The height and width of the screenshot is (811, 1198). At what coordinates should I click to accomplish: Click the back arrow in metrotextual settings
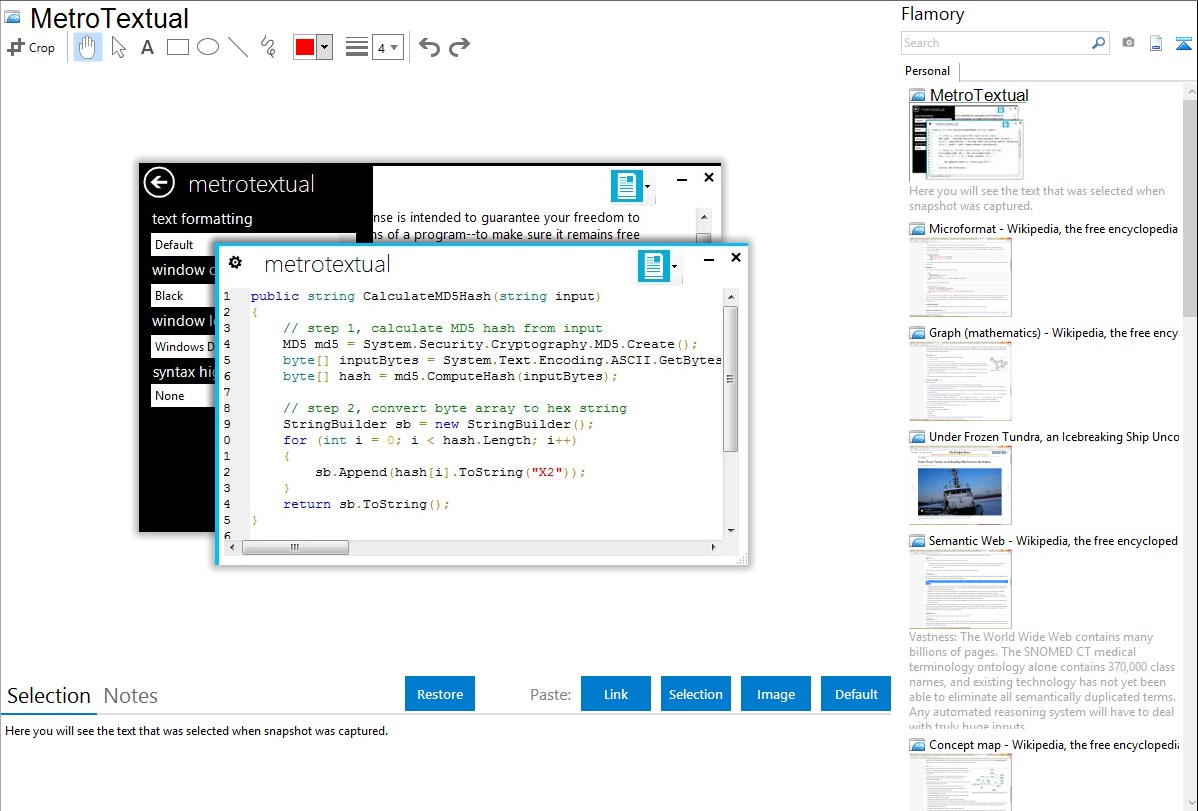[159, 183]
